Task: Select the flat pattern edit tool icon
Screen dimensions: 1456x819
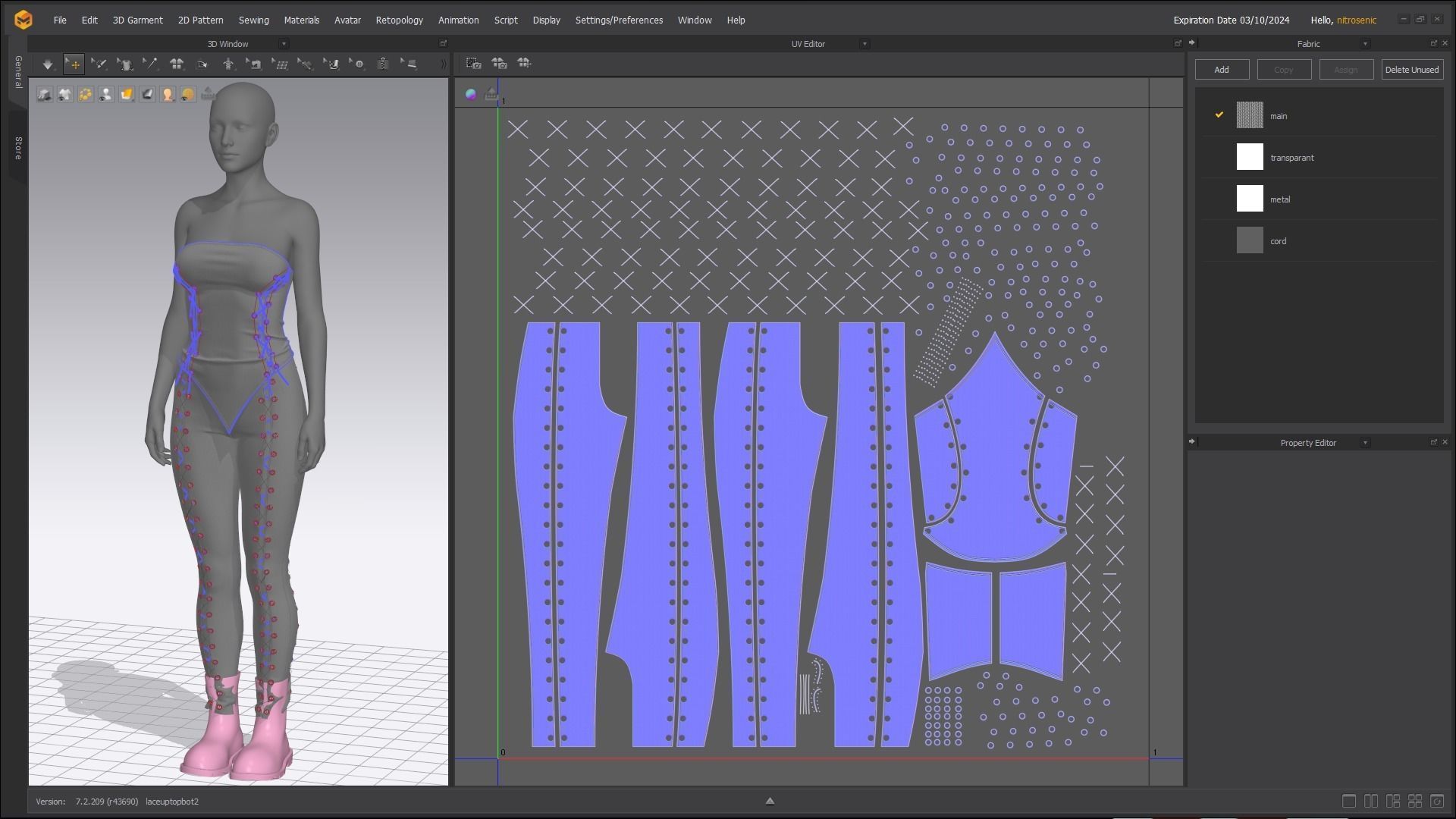Action: coord(409,64)
